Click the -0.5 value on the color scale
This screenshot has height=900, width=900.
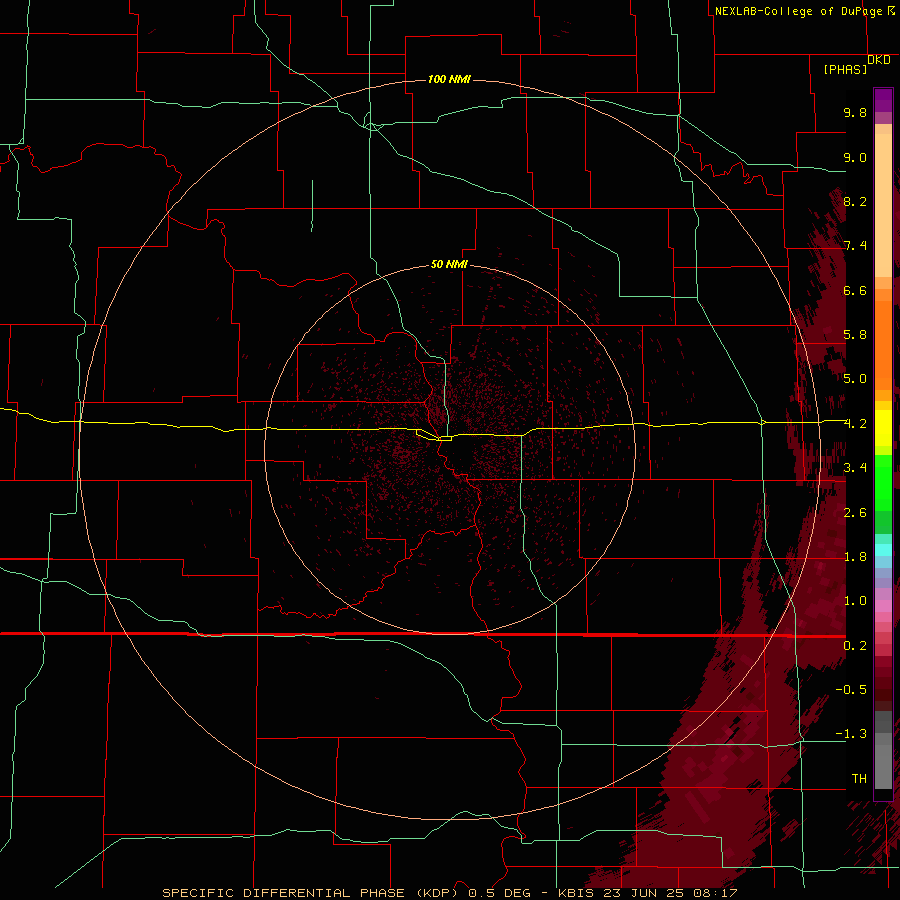851,689
